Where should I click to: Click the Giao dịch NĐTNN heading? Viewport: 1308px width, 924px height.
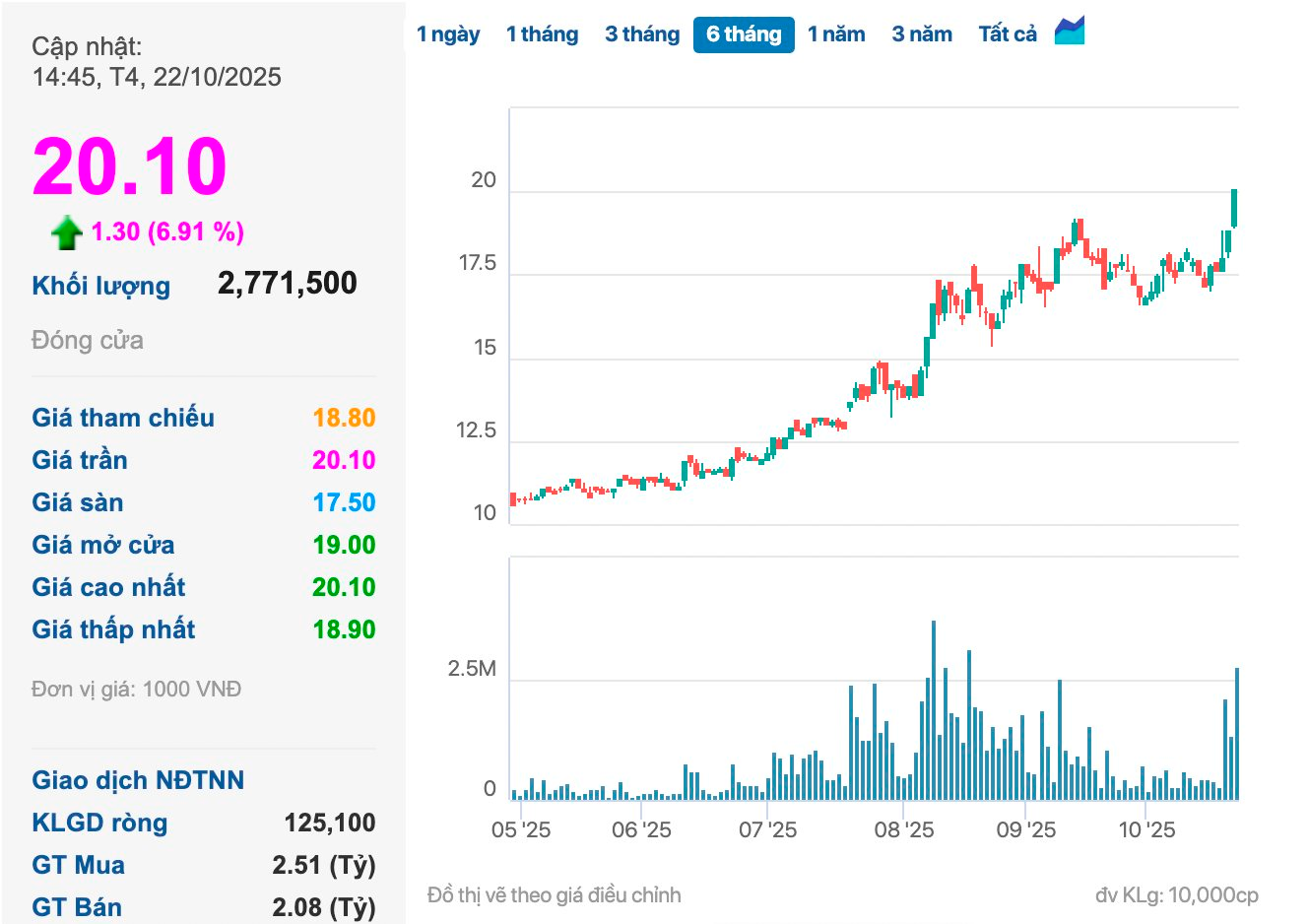138,780
